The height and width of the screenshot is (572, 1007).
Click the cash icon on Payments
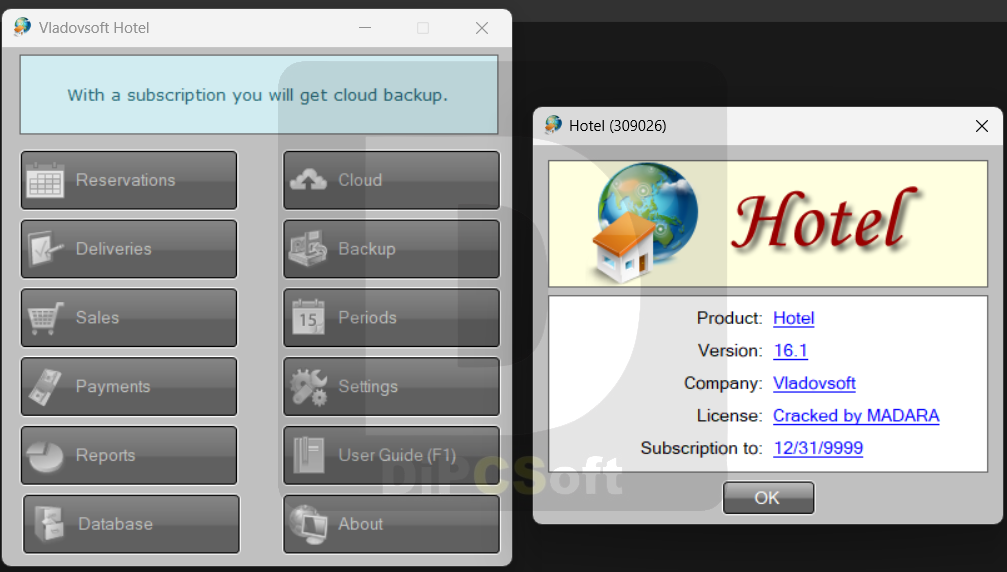[45, 386]
